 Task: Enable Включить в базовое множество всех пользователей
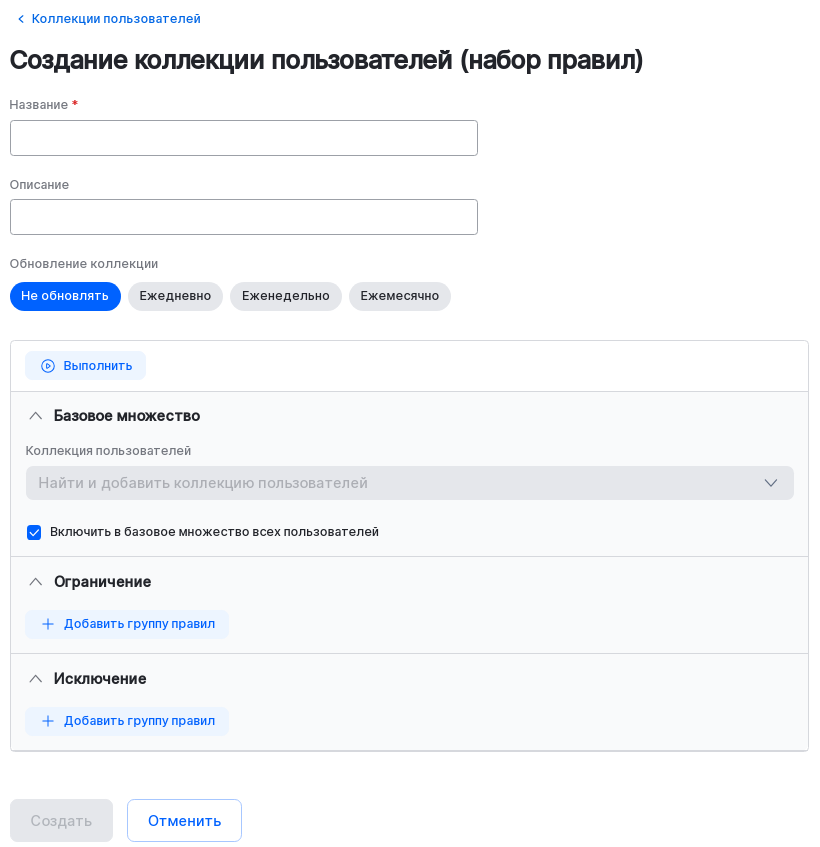pos(34,532)
